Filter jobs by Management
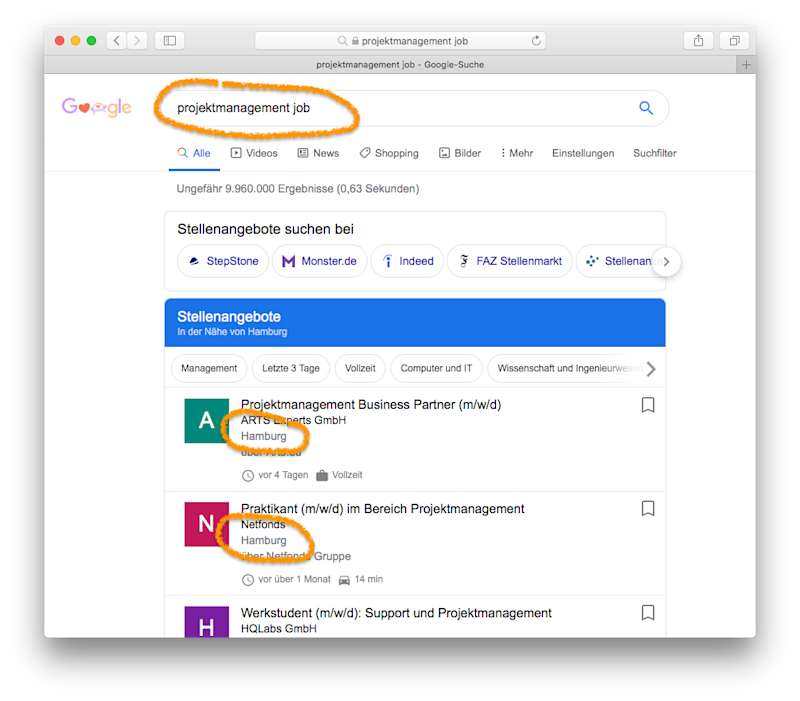This screenshot has width=800, height=701. click(x=209, y=368)
